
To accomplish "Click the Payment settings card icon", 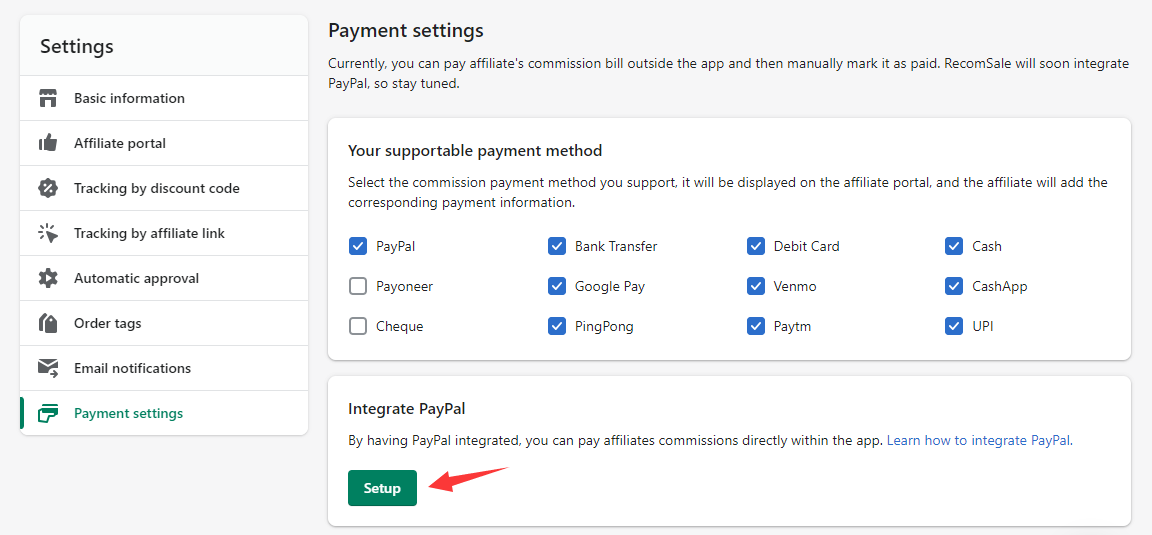I will (48, 413).
